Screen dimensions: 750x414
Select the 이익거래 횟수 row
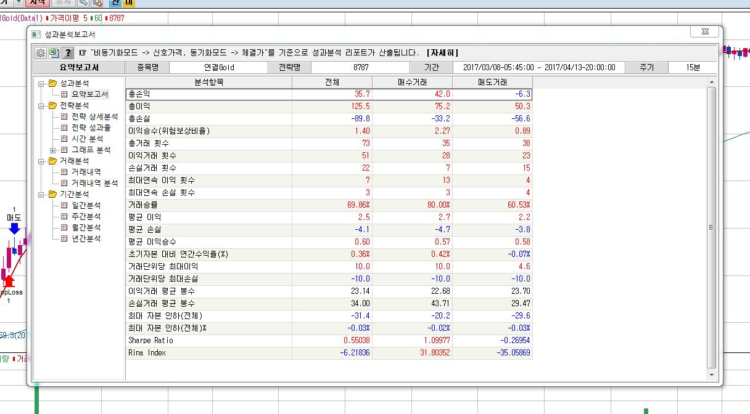pos(329,156)
